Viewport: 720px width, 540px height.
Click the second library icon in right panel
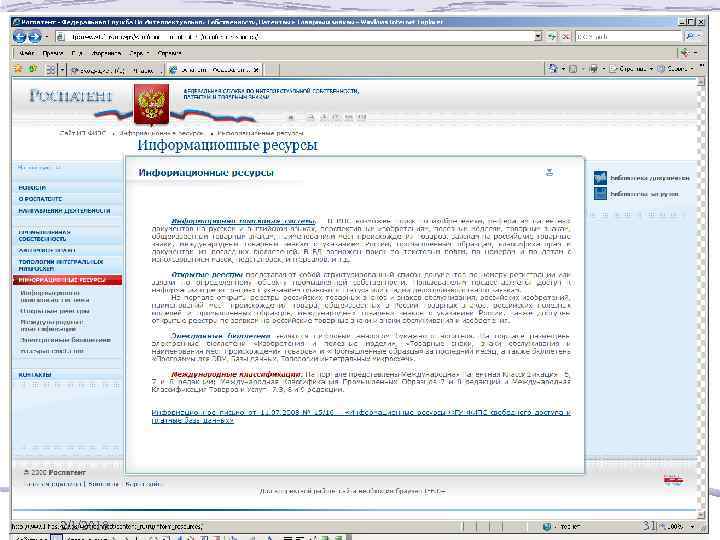(600, 193)
